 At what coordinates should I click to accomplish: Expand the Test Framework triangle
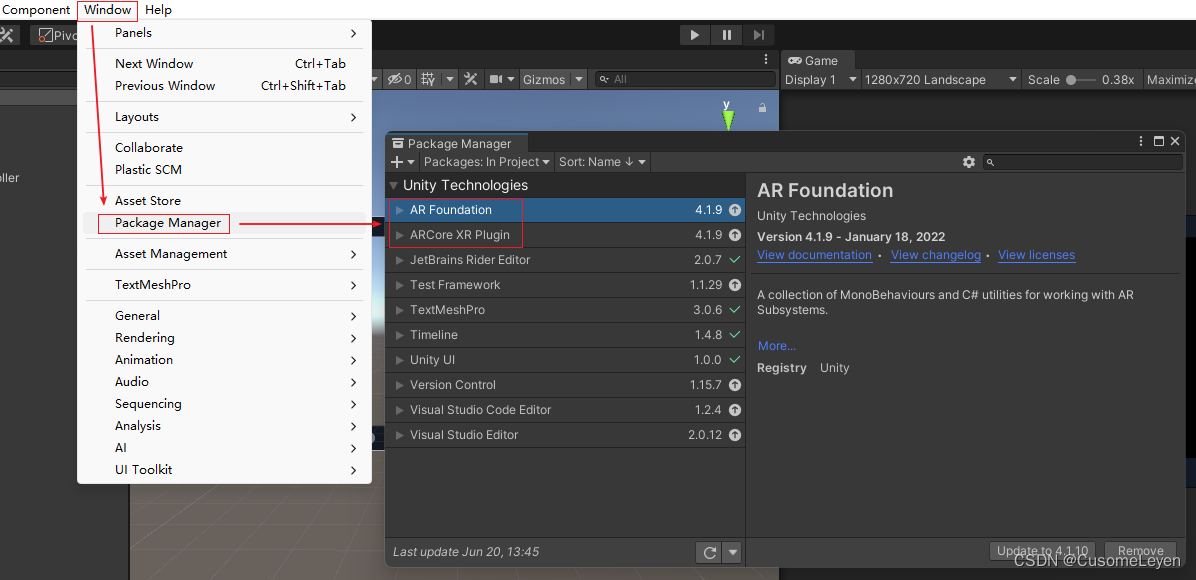coord(400,285)
